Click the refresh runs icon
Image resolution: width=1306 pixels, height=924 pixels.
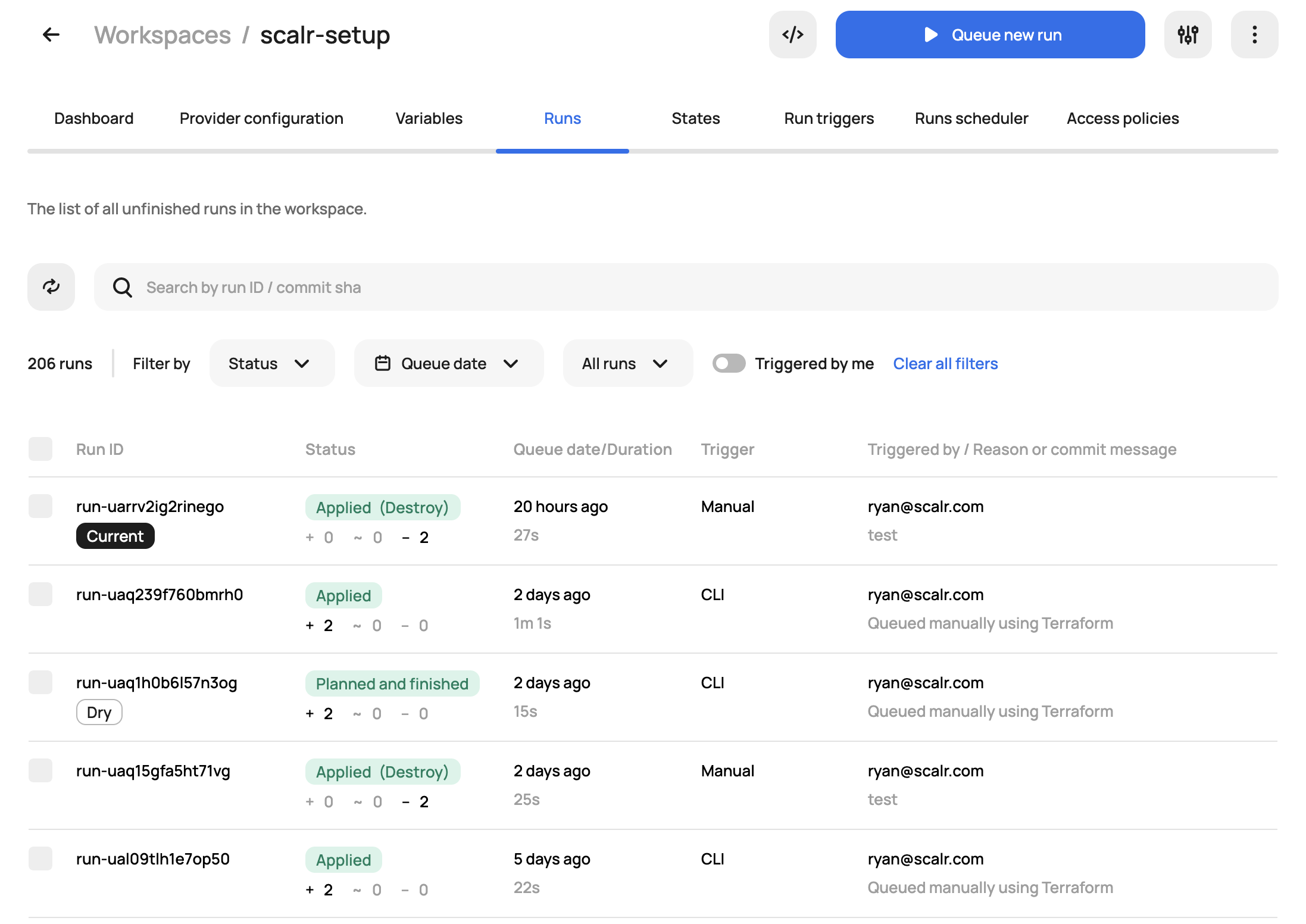click(51, 287)
